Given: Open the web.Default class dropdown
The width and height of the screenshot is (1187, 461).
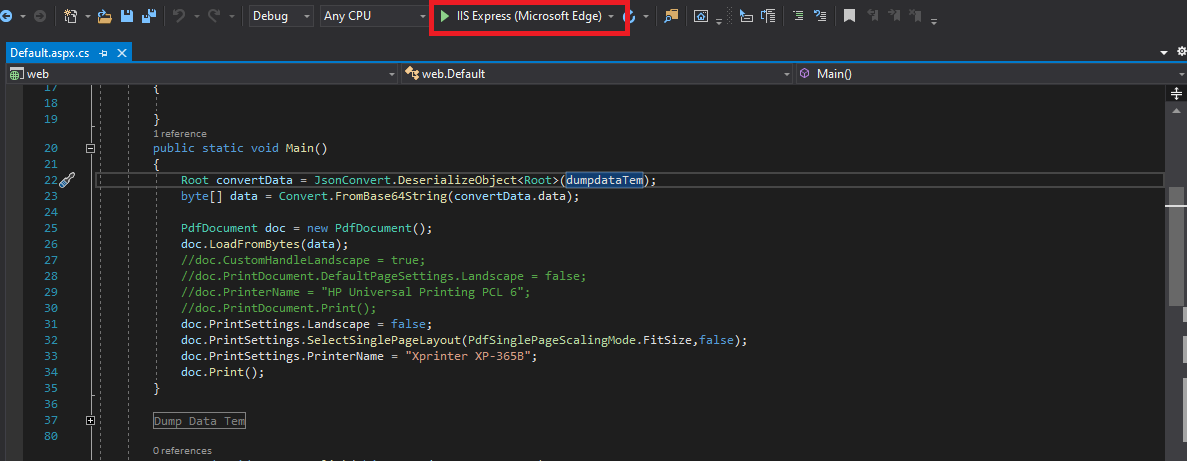Looking at the screenshot, I should 597,73.
